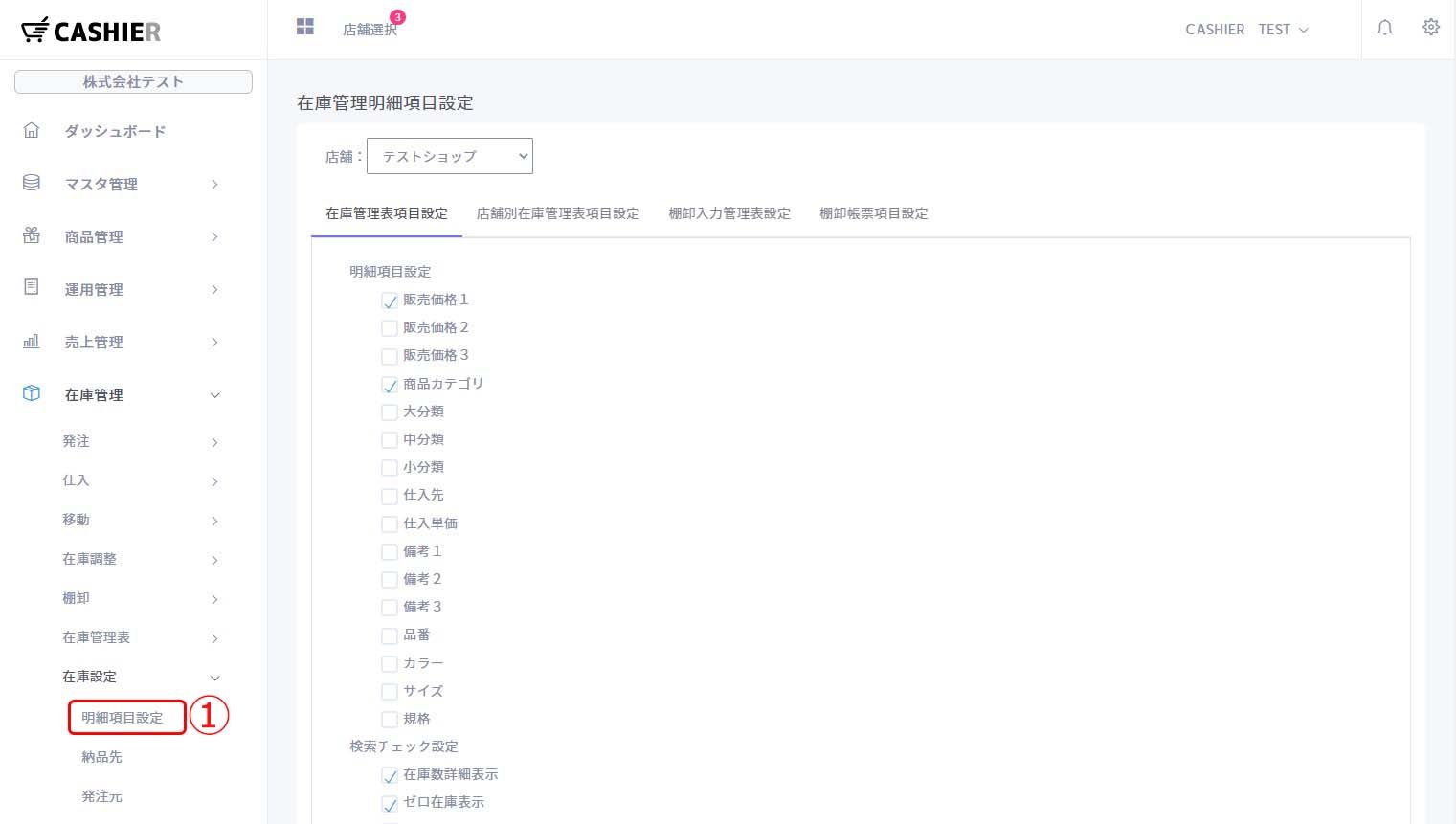Click the 在庫管理表 sidebar label

96,637
